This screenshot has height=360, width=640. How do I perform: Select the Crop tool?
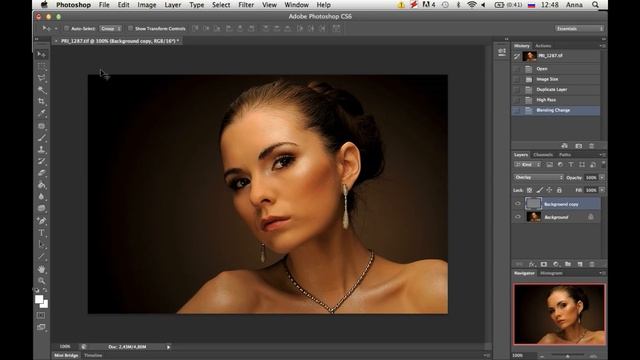41,101
